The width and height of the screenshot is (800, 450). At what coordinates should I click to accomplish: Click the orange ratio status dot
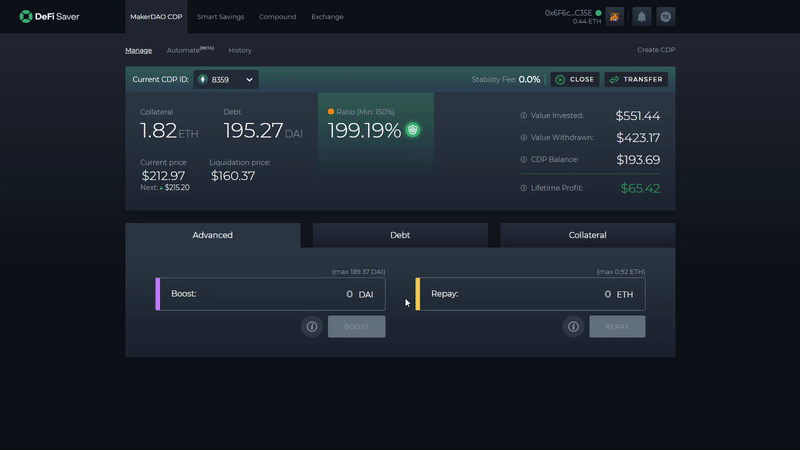[x=331, y=112]
